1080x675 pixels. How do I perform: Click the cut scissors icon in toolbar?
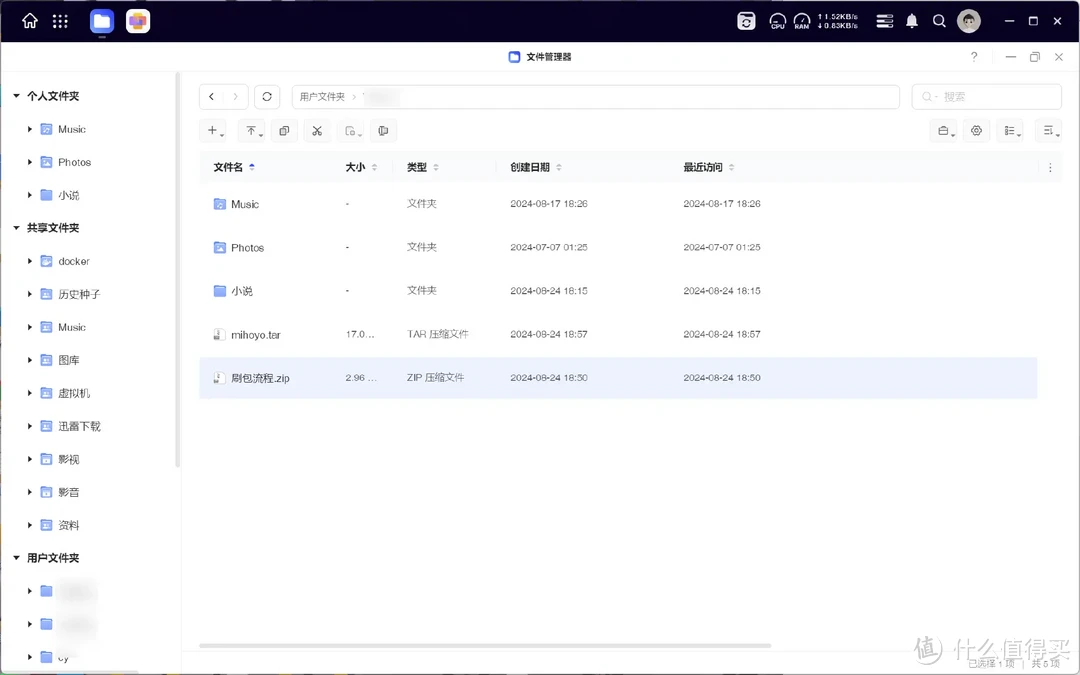(x=317, y=131)
